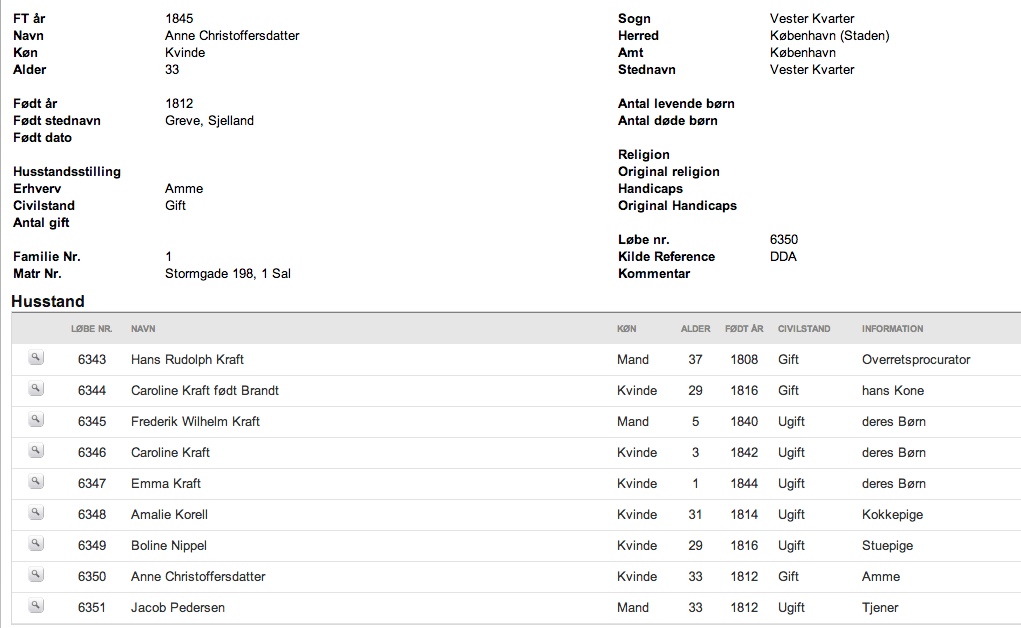Click the CIVILSTAND column header

coord(804,329)
